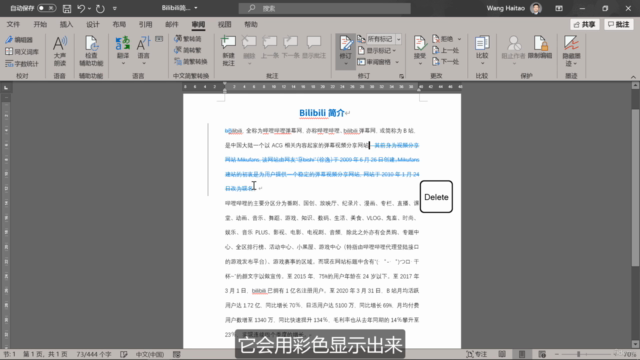
Task: Switch to the 布局 layout tab
Action: point(119,24)
